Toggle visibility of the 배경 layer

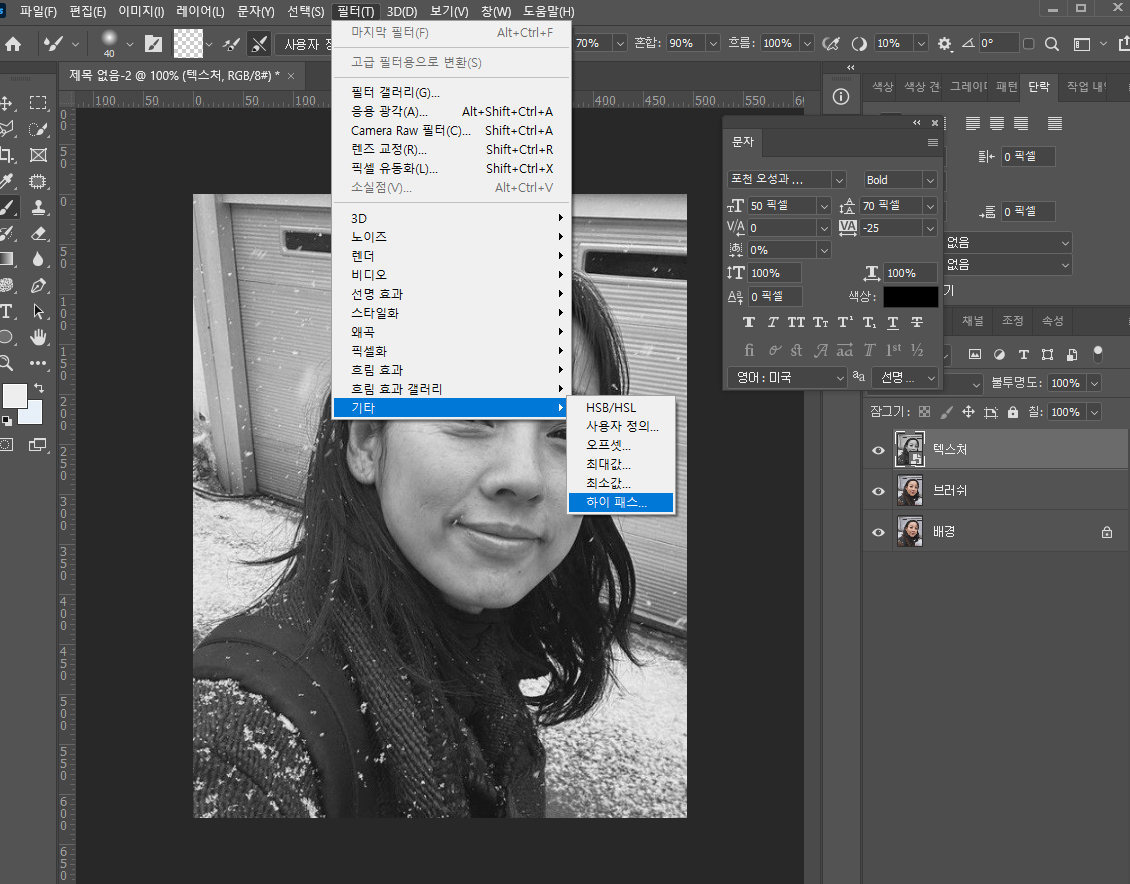coord(878,532)
